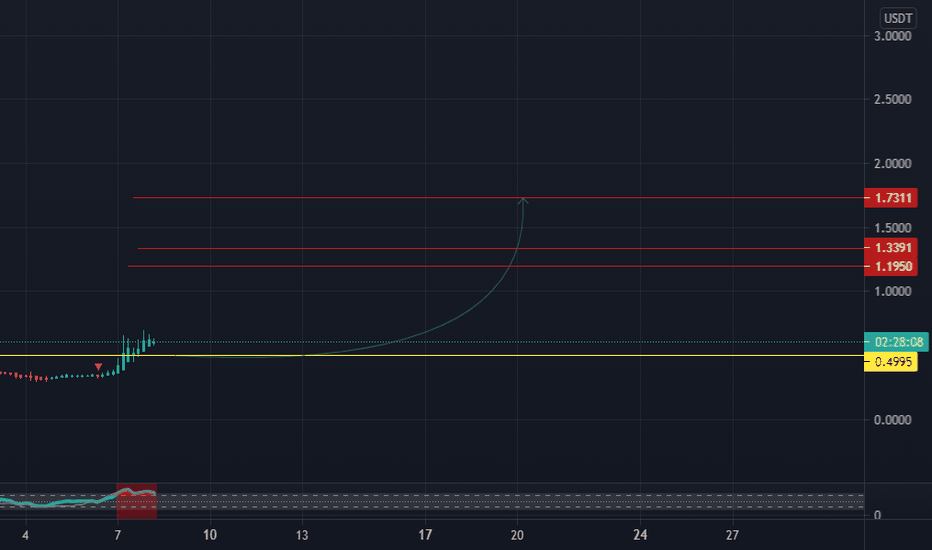
Task: Click the 02:28:08 countdown price label
Action: 896,342
